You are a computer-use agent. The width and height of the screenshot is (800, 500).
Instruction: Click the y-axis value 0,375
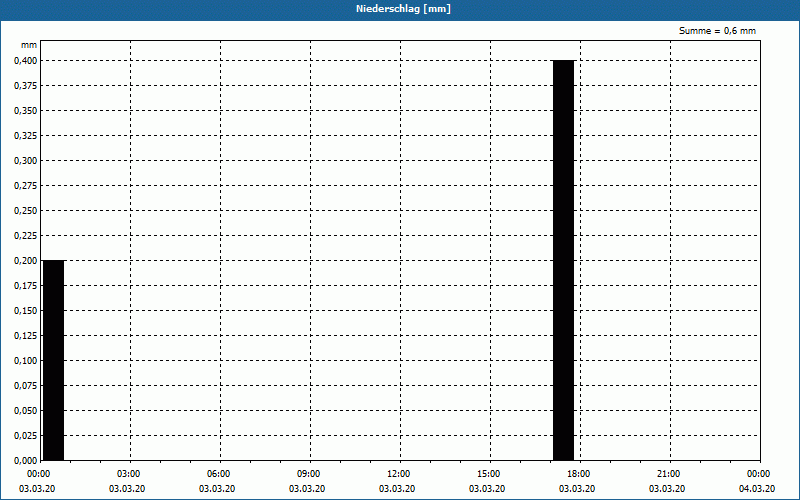pos(26,86)
